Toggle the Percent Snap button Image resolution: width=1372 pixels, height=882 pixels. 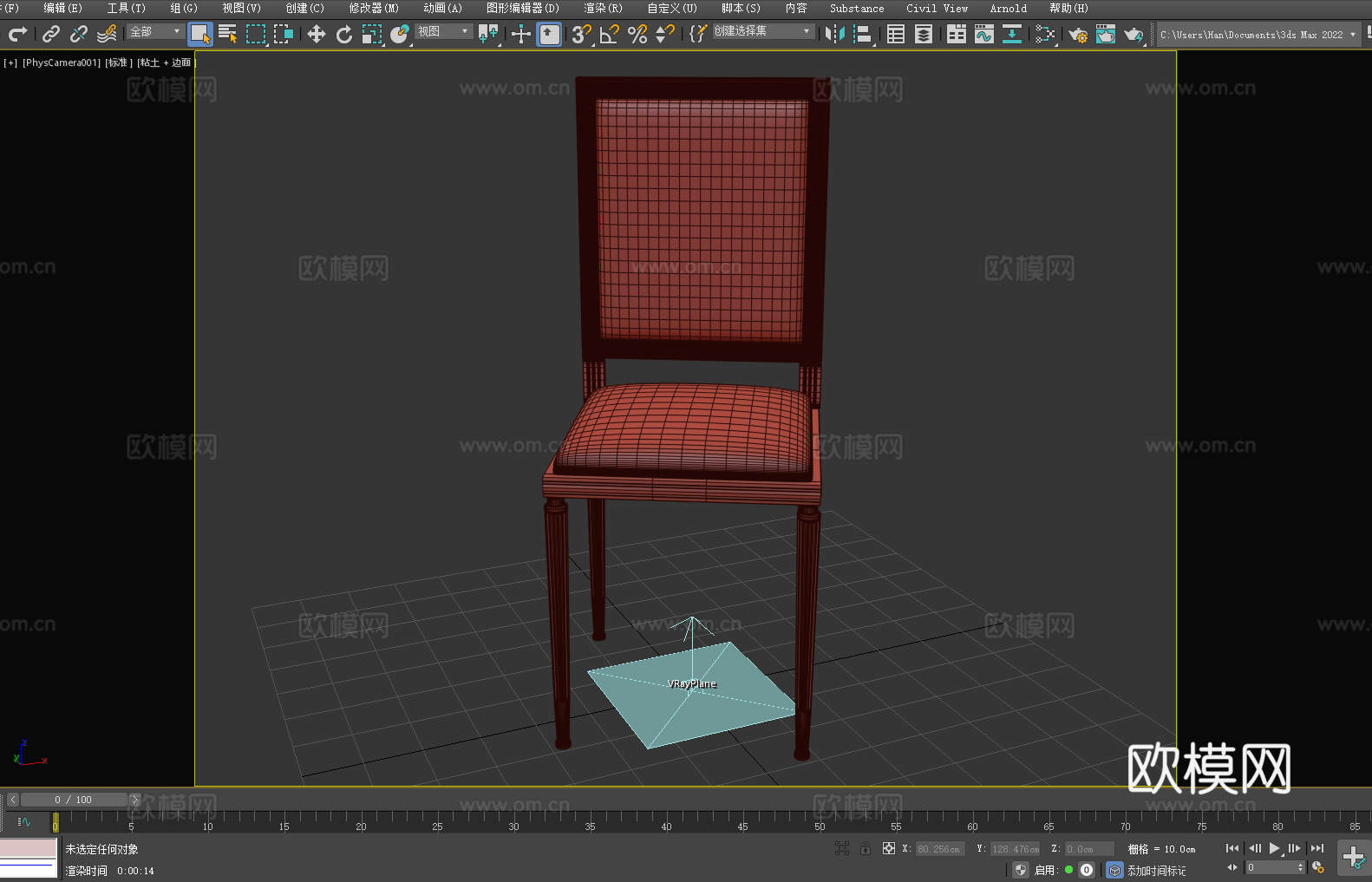[637, 34]
